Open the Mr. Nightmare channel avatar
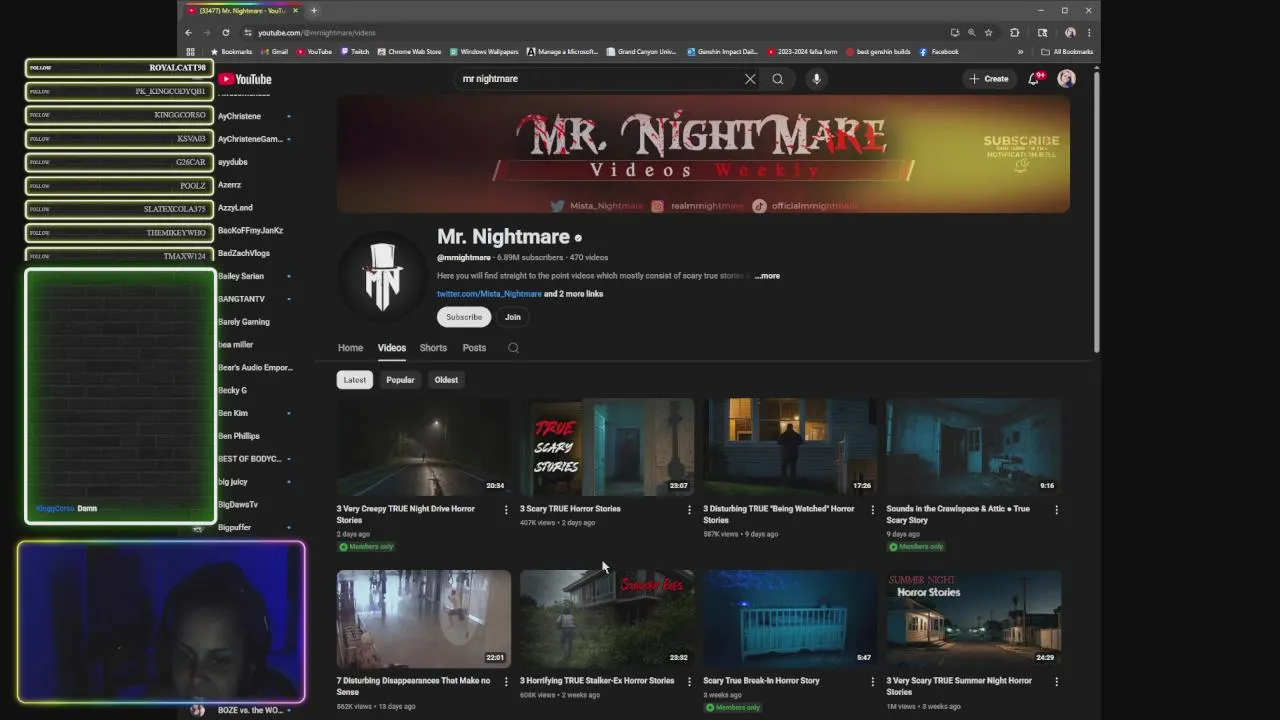The image size is (1280, 720). tap(383, 276)
